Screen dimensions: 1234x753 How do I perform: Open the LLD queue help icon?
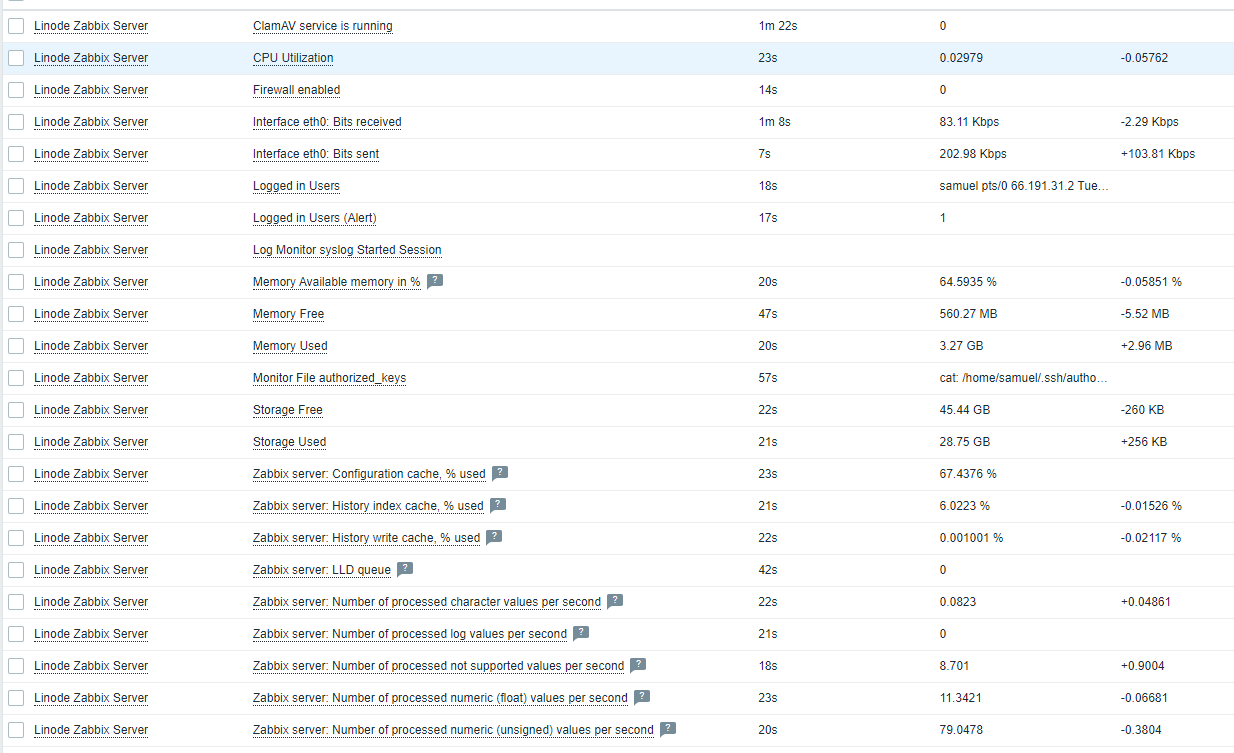[405, 569]
